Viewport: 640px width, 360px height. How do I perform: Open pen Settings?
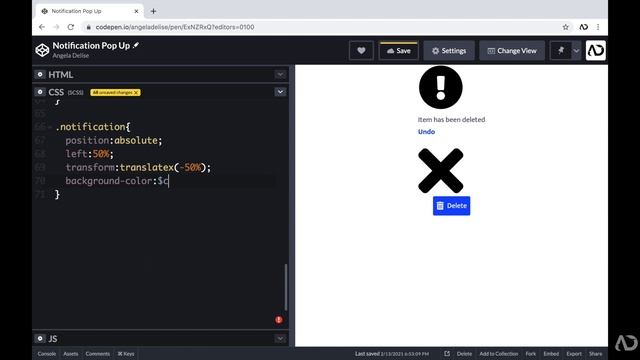pyautogui.click(x=449, y=51)
